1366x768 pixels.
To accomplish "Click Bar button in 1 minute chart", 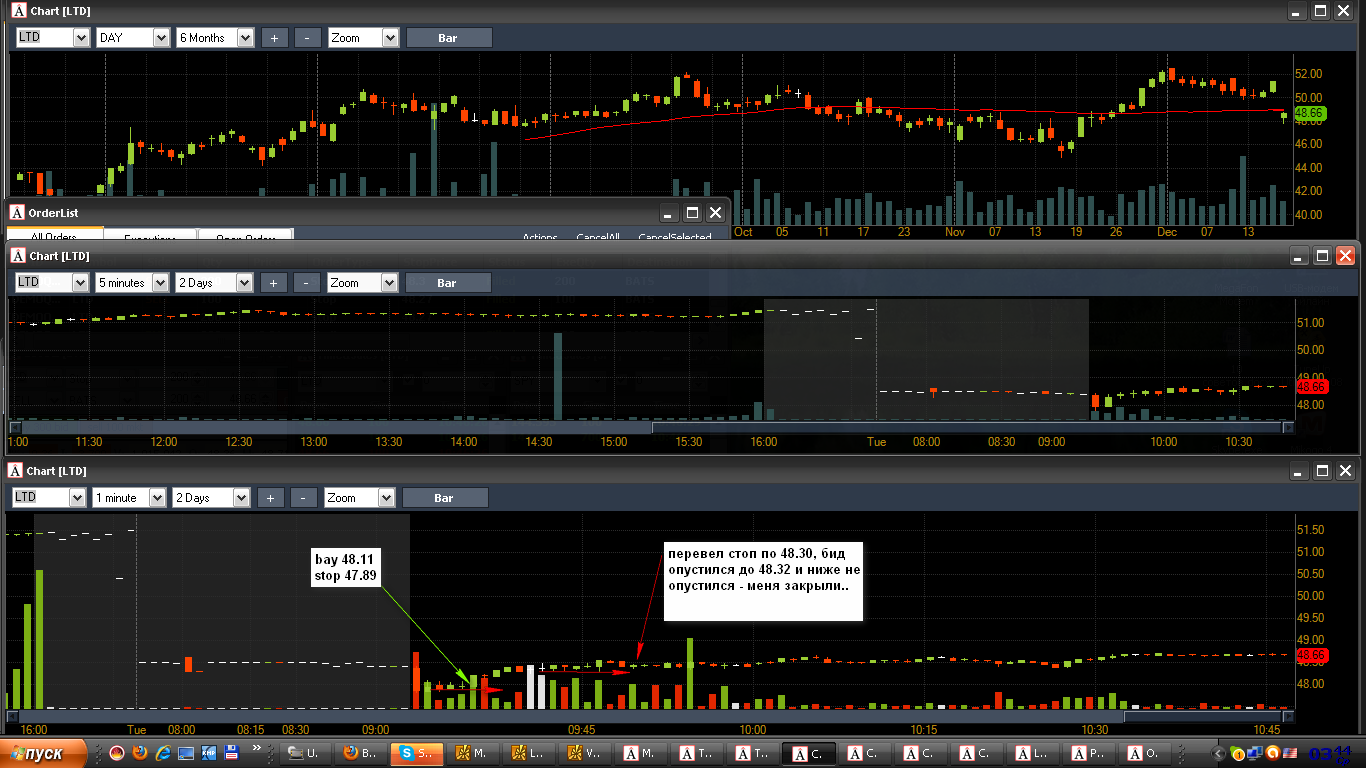I will (444, 498).
